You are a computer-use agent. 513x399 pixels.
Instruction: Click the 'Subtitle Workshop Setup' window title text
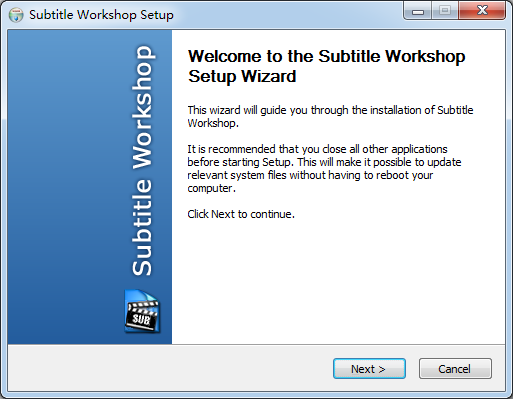[x=101, y=15]
